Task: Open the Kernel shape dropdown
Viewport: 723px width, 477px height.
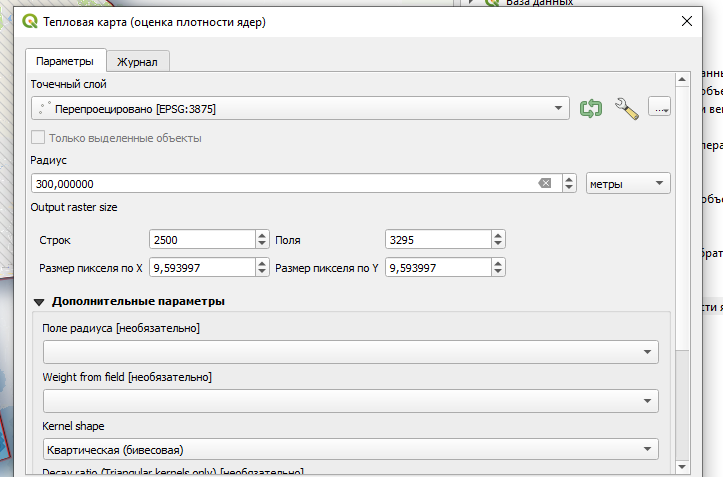Action: [350, 449]
